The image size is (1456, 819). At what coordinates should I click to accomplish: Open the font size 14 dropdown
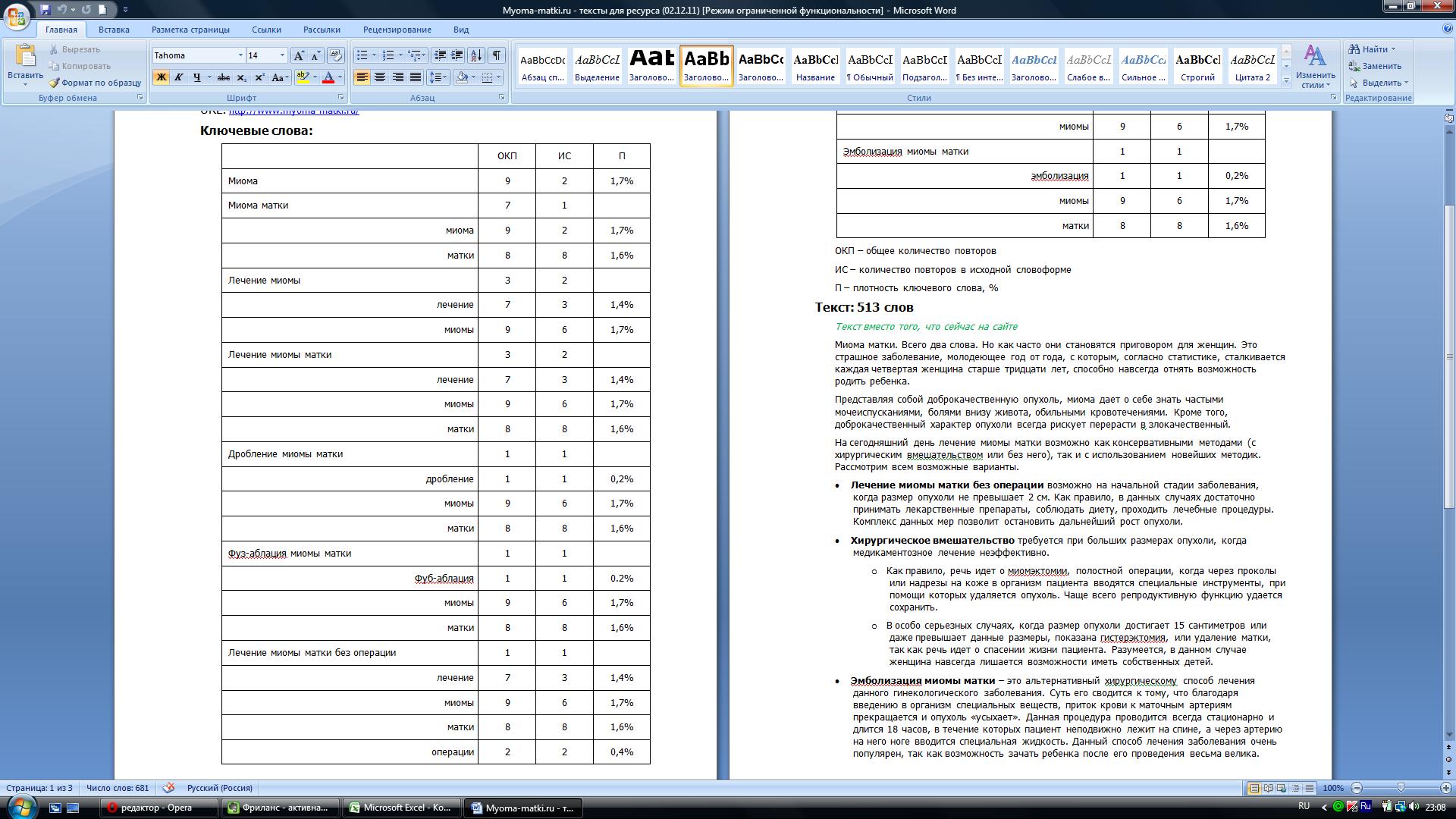(x=282, y=55)
